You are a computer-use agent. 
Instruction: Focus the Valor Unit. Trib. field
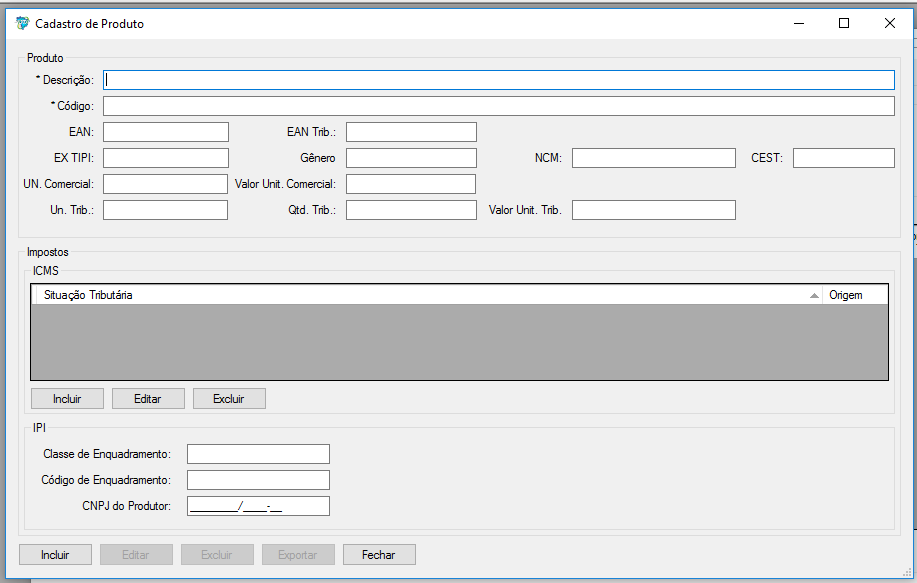[x=654, y=210]
